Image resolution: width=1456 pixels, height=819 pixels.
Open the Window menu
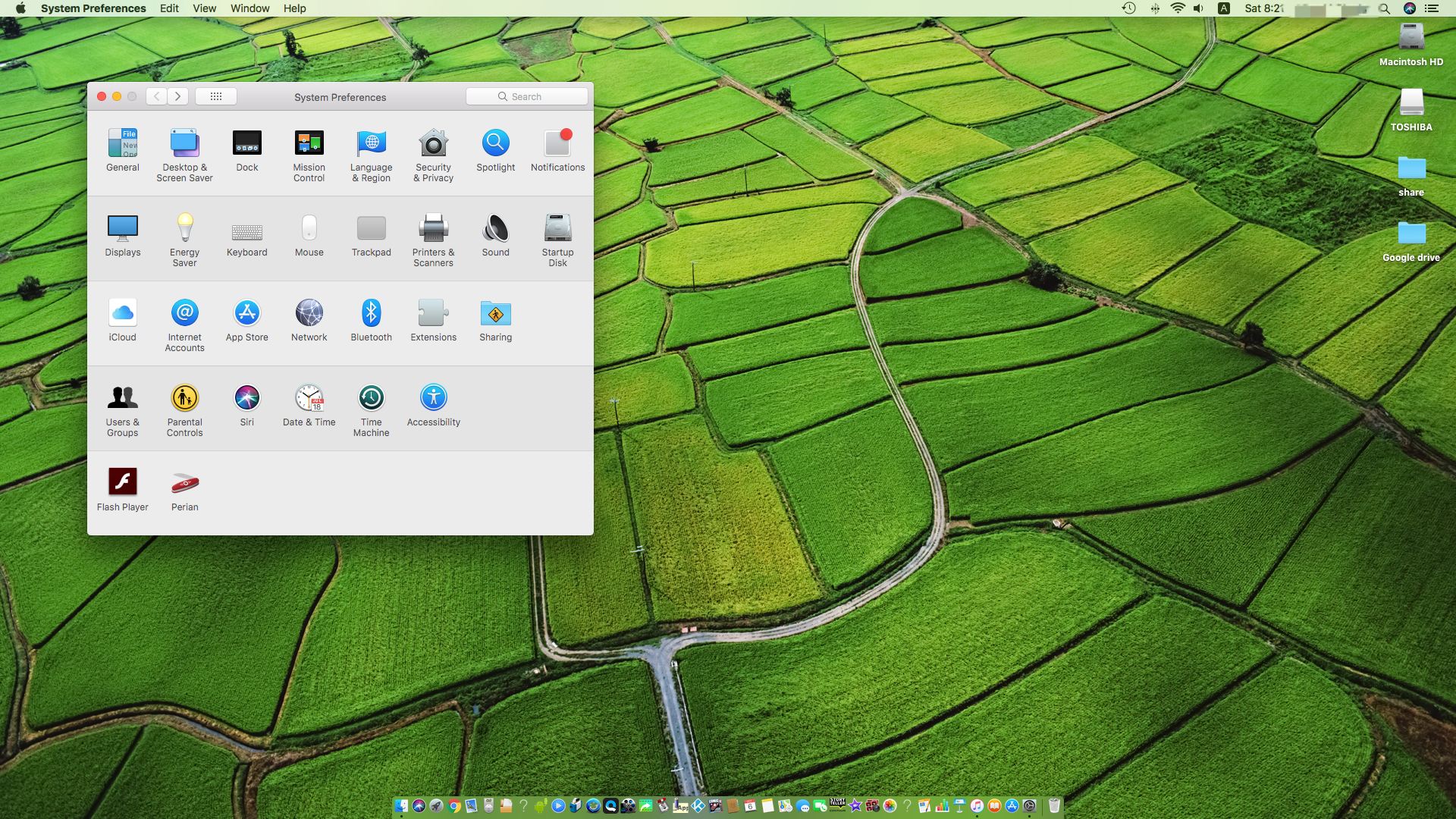coord(249,8)
